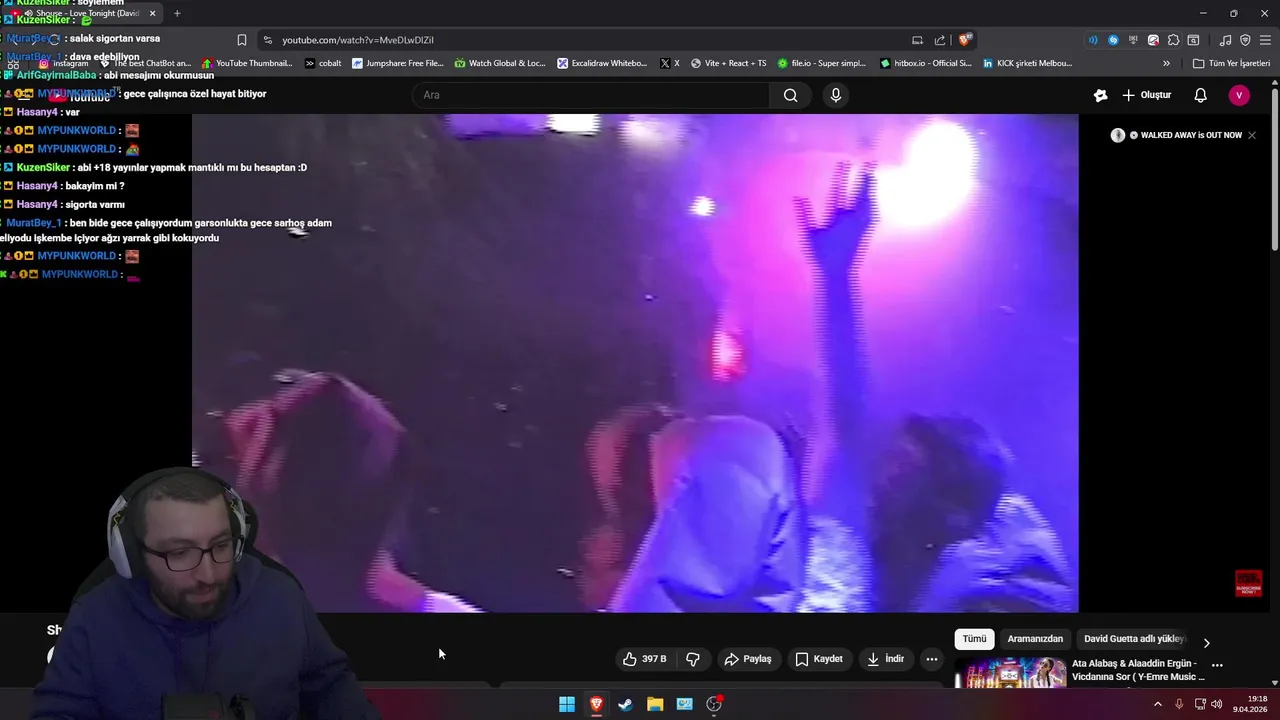
Task: Open more actions menu beside İndir
Action: pyautogui.click(x=932, y=659)
